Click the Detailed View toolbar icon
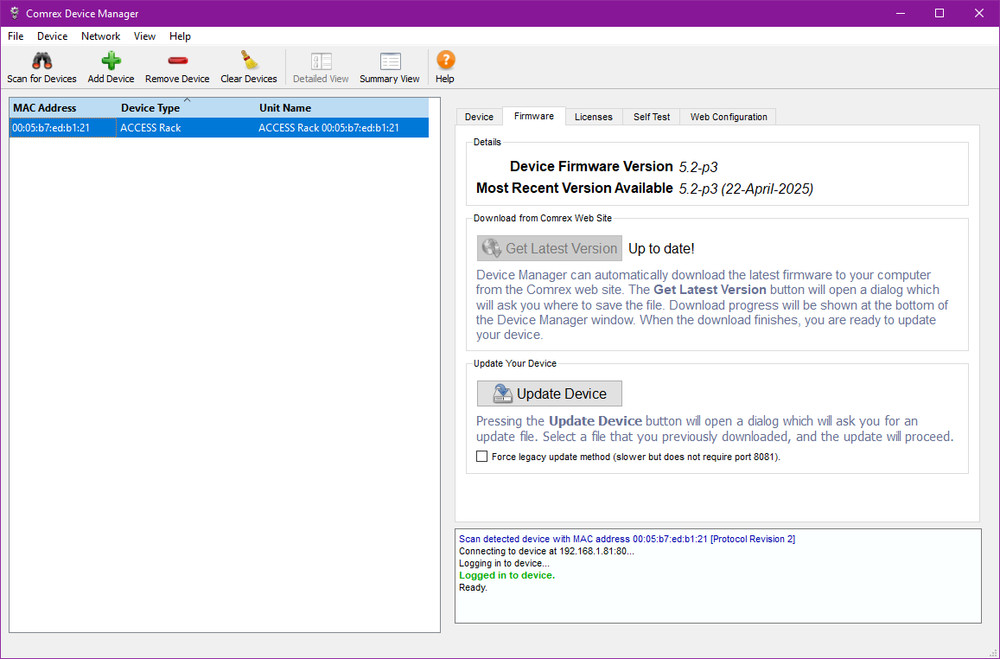 (x=320, y=61)
